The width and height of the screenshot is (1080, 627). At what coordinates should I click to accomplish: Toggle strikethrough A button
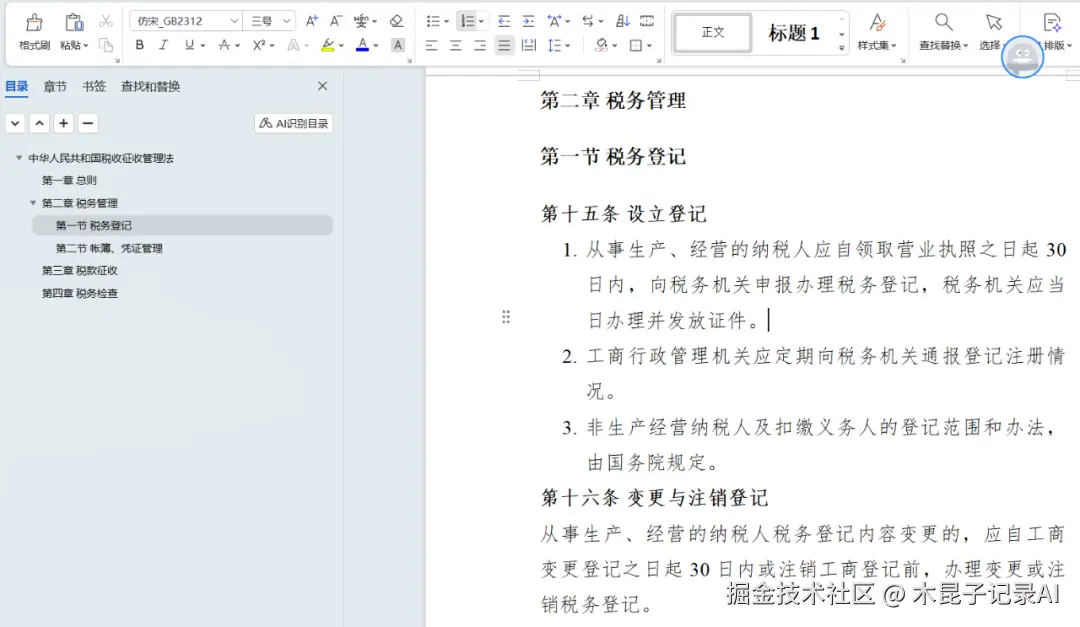pyautogui.click(x=224, y=45)
